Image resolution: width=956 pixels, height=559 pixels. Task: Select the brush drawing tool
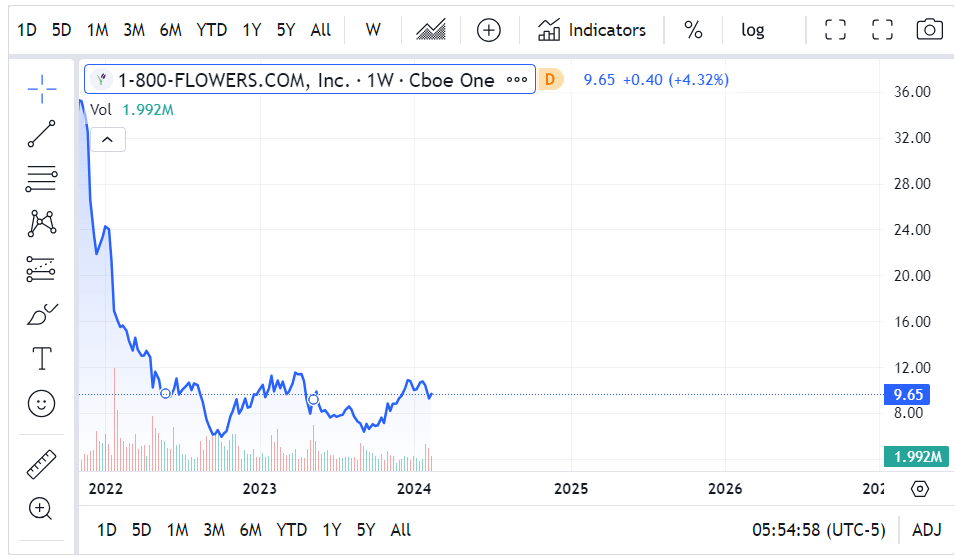click(41, 315)
